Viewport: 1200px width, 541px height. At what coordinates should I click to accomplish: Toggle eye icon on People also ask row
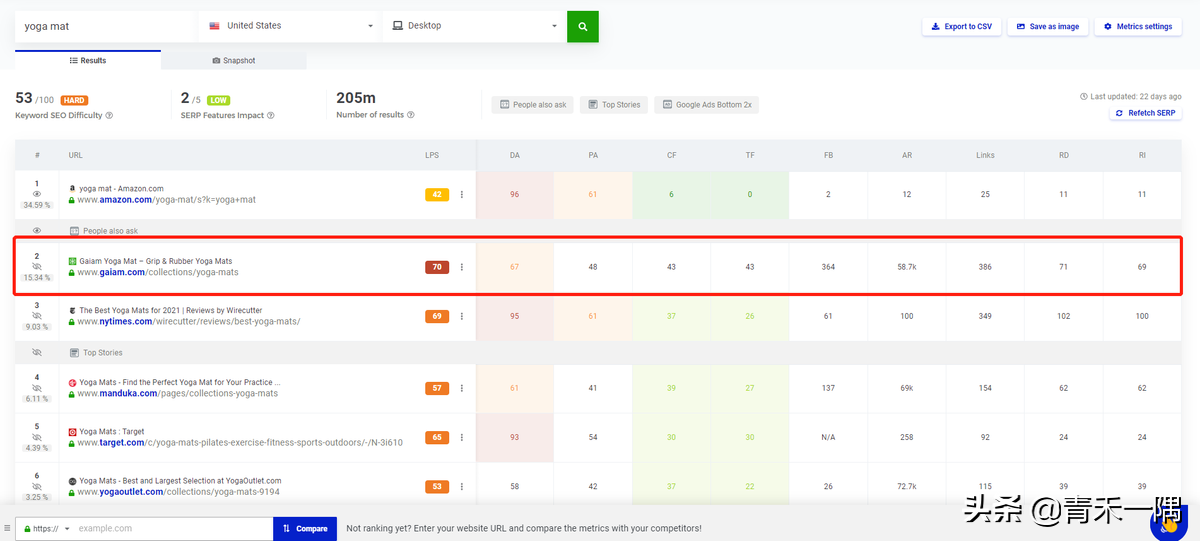37,231
